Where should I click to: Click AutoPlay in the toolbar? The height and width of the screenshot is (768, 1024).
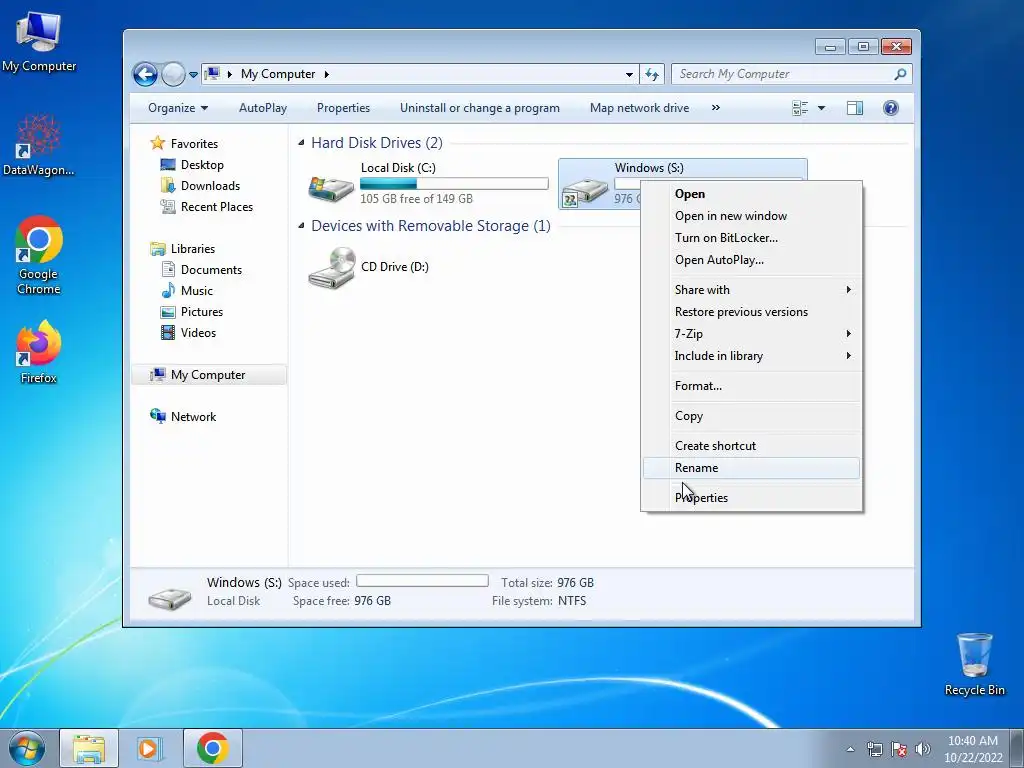tap(263, 108)
